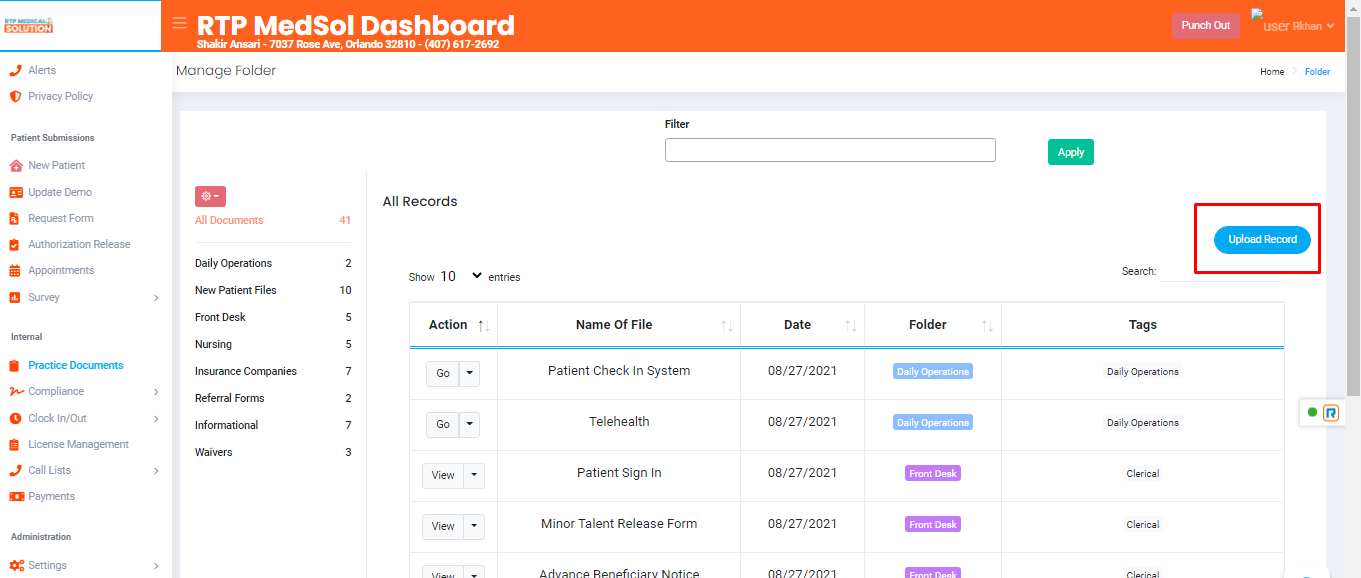The image size is (1361, 578).
Task: Click the Clock In/Out clock icon
Action: click(15, 418)
